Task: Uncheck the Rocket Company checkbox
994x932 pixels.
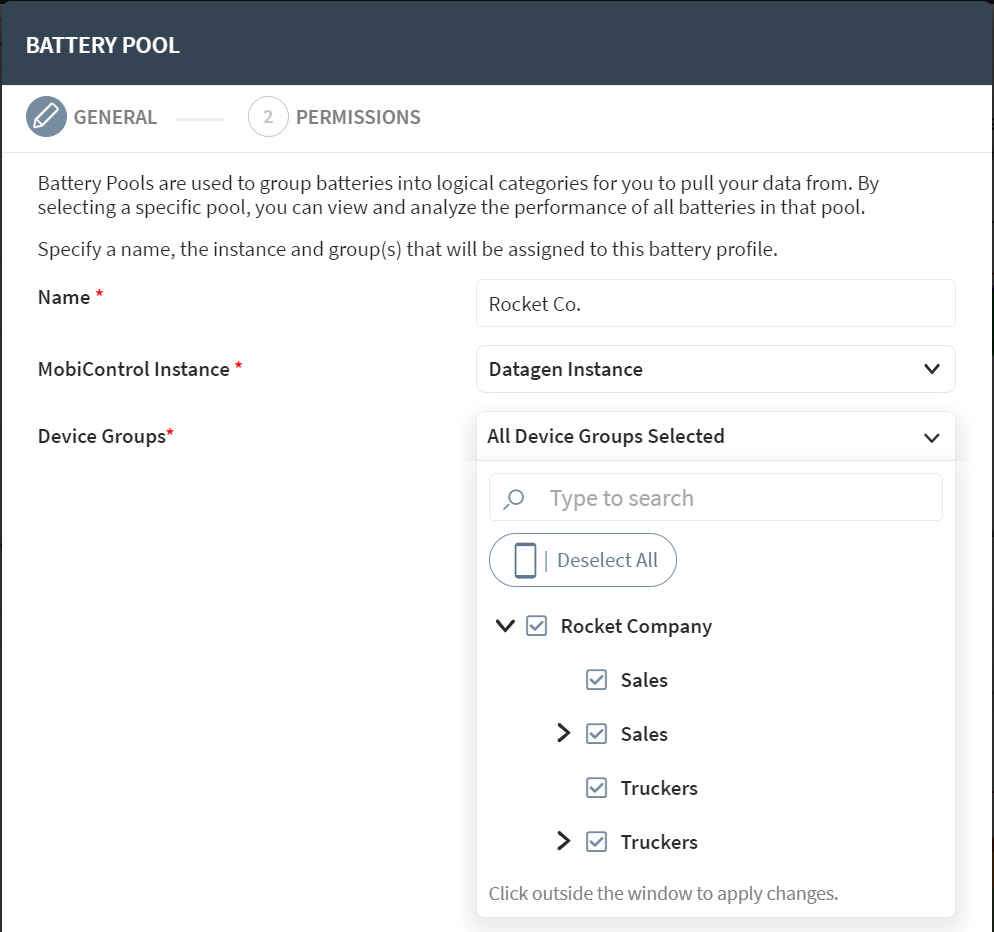Action: (537, 626)
